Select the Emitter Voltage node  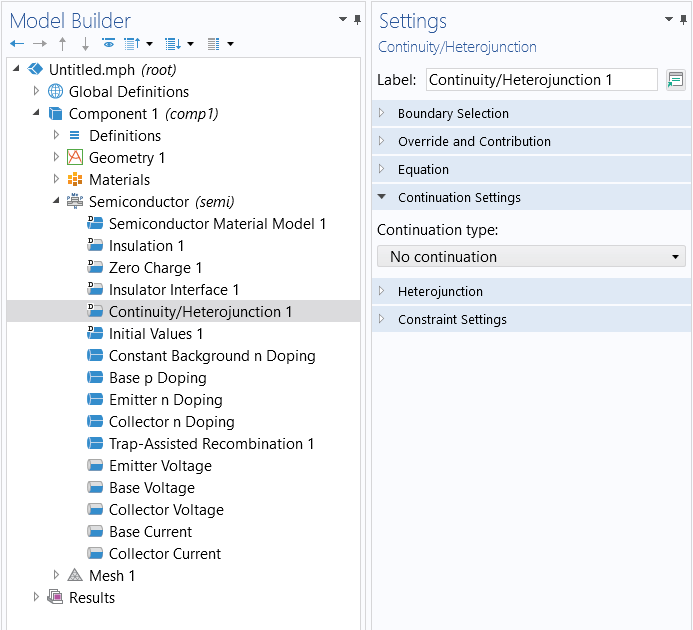(x=160, y=466)
